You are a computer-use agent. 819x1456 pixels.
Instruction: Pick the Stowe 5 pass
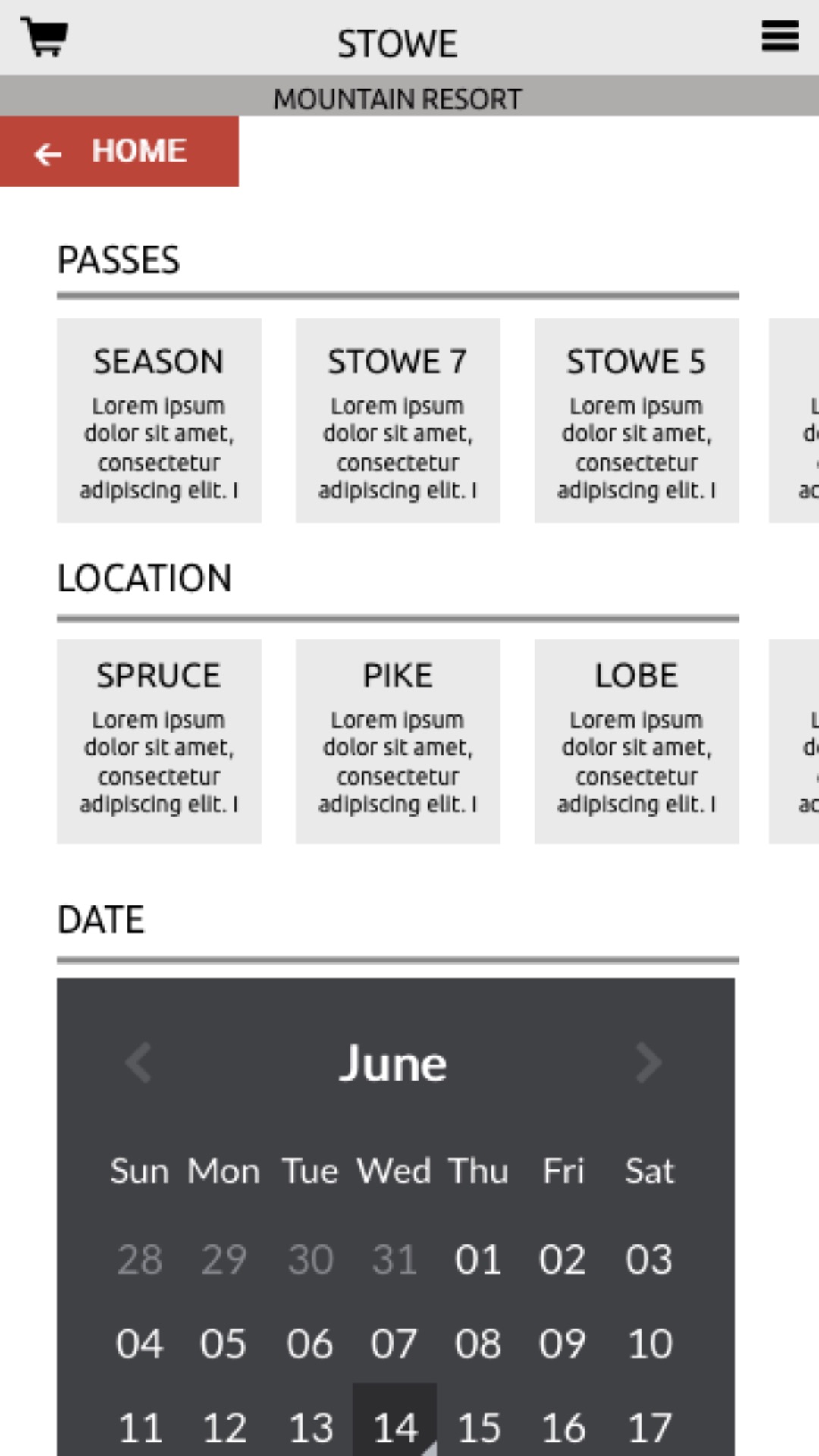[x=637, y=421]
